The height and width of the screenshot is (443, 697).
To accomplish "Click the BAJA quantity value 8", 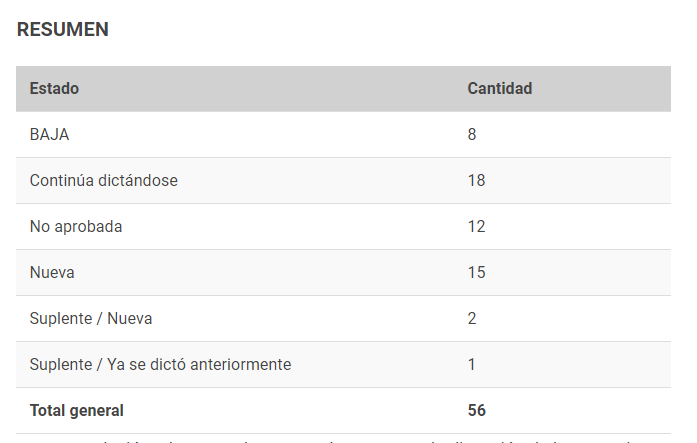I will [472, 134].
